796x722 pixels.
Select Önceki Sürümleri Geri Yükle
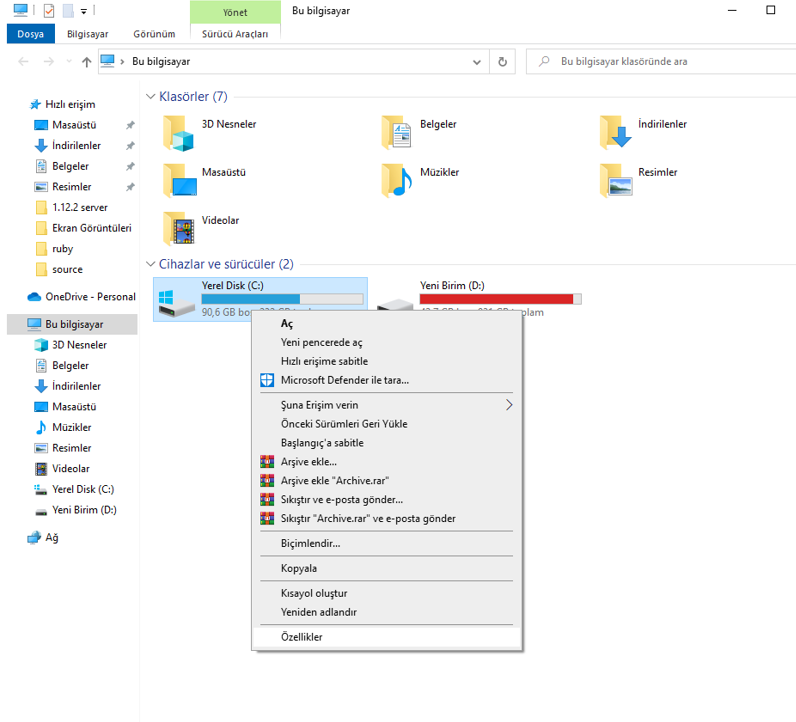387,424
